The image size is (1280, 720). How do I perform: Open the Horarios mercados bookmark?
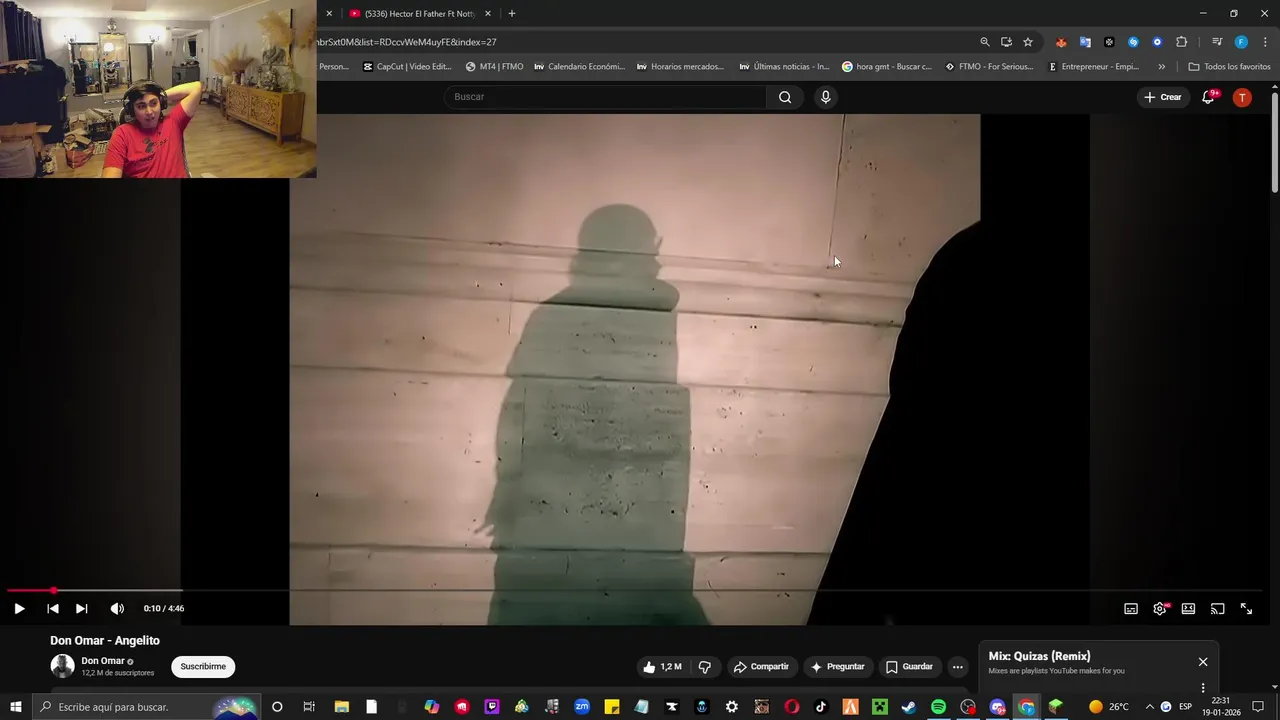point(680,67)
